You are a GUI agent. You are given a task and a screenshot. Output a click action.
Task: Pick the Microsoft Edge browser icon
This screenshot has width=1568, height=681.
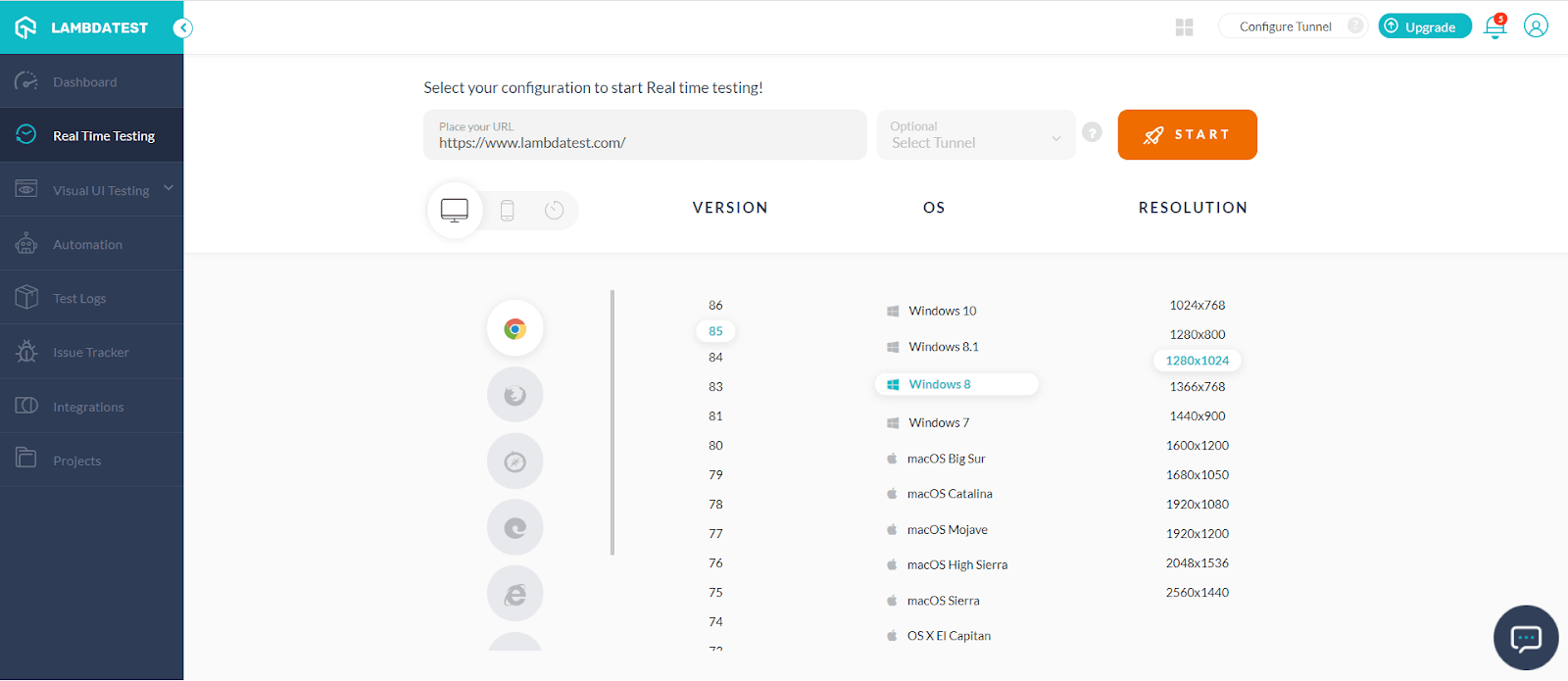click(x=514, y=528)
